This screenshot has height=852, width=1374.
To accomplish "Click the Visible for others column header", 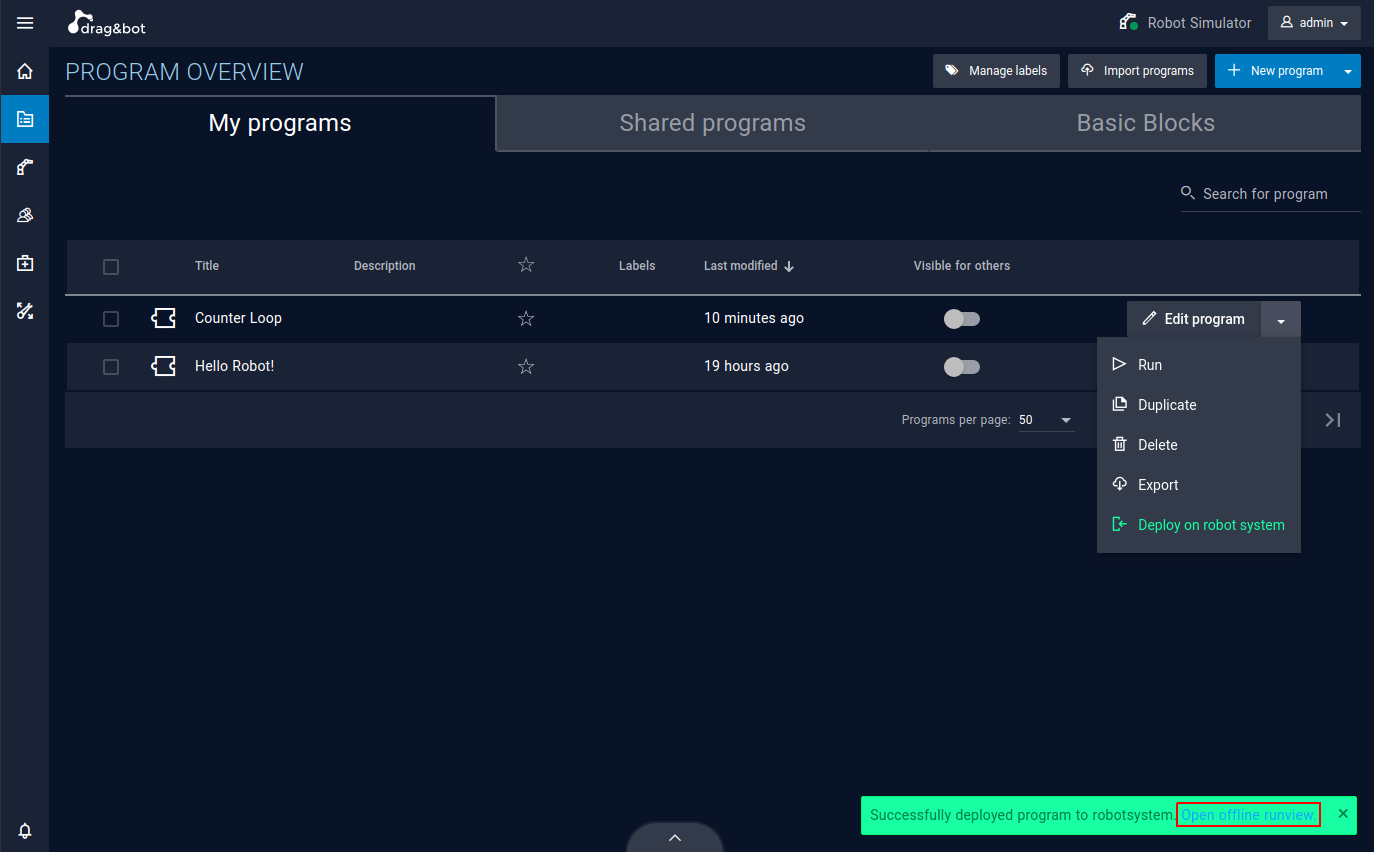I will tap(962, 266).
